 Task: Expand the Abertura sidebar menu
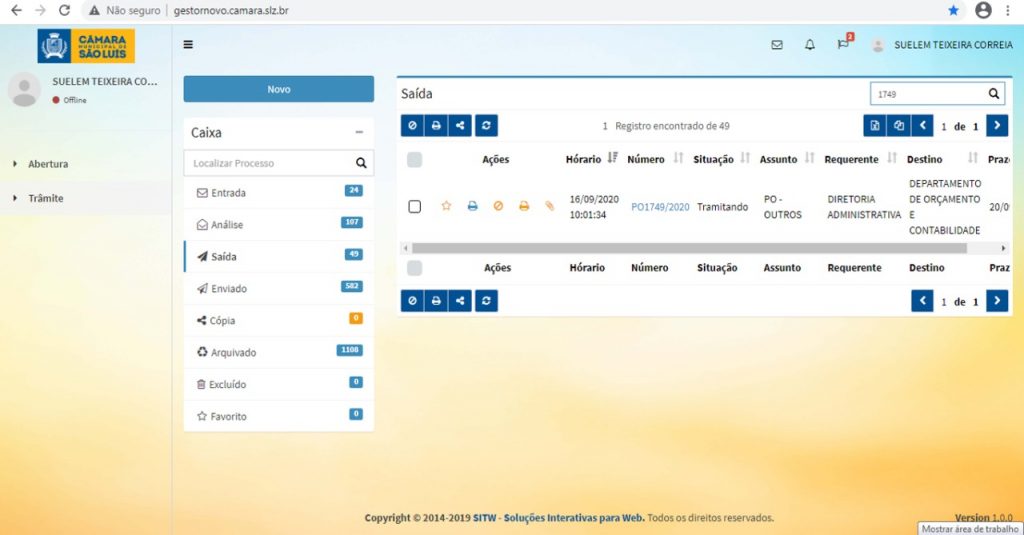coord(47,164)
